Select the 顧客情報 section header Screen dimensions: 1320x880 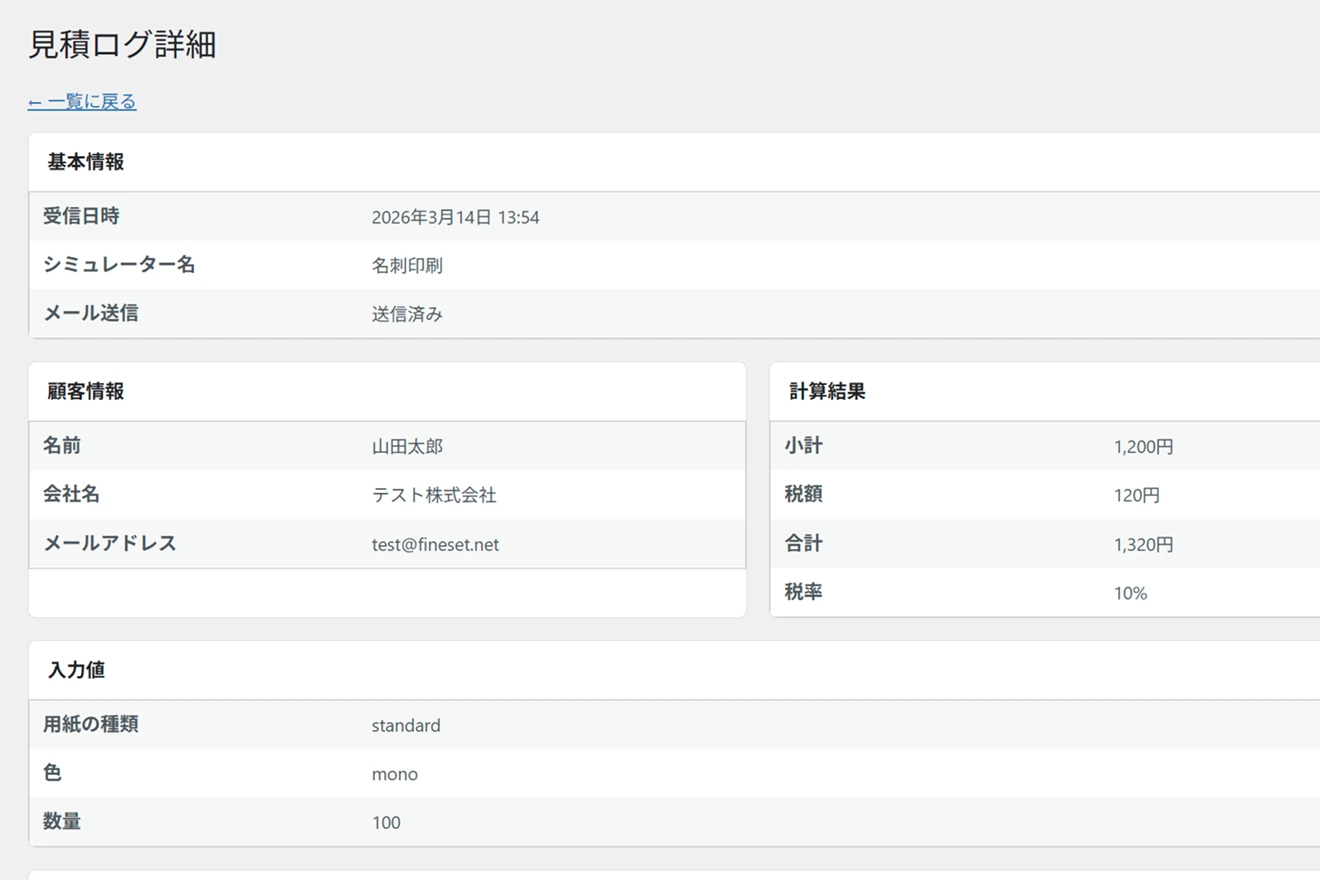pos(86,392)
